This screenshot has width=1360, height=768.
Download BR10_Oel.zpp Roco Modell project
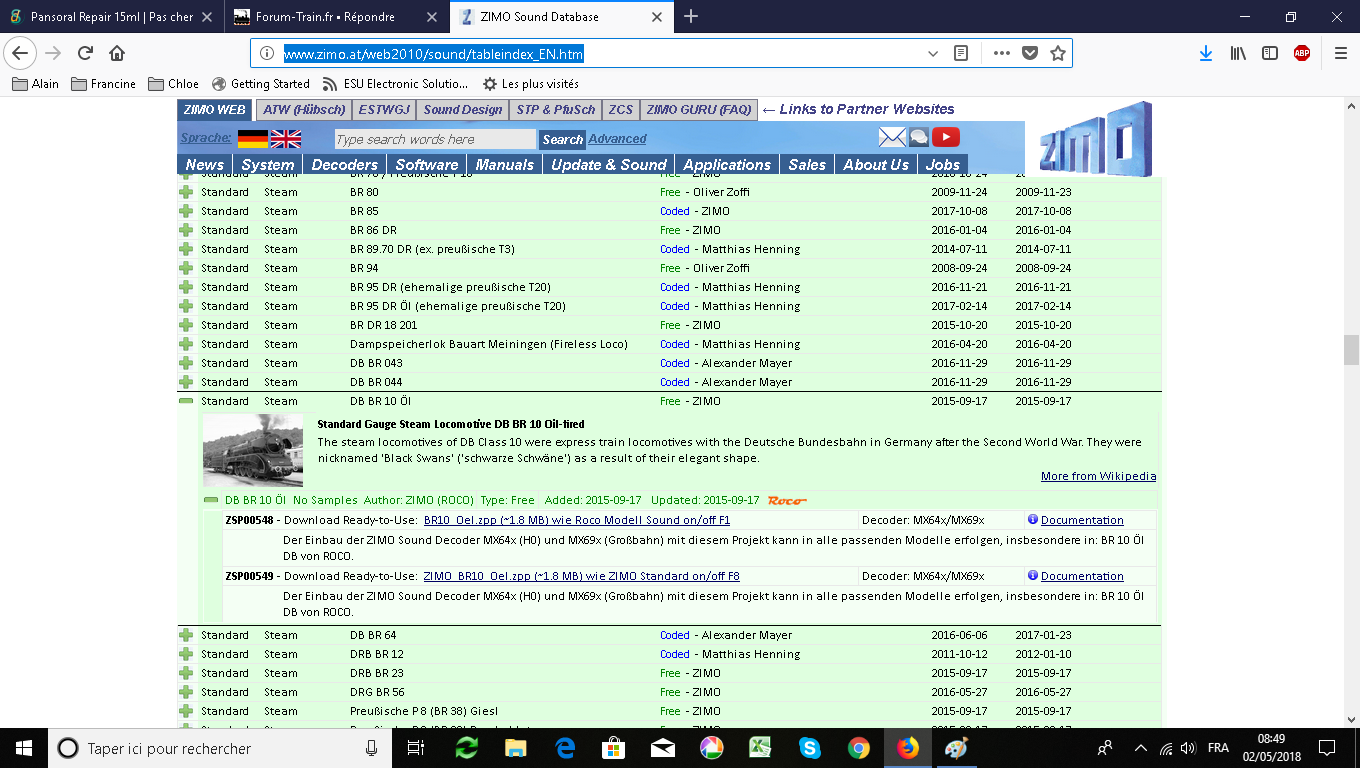[x=576, y=520]
